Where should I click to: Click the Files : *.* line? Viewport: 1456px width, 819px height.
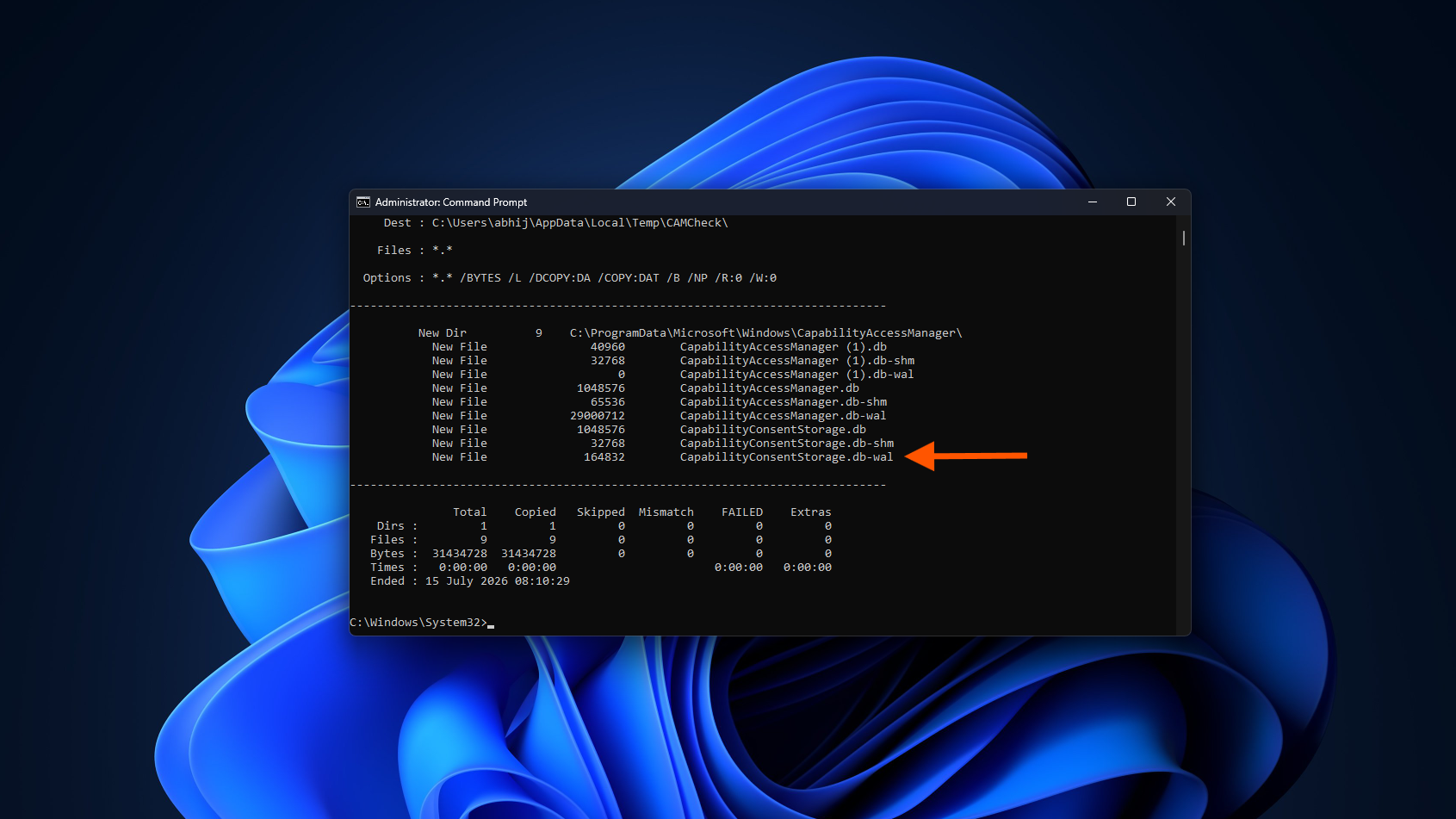point(415,251)
